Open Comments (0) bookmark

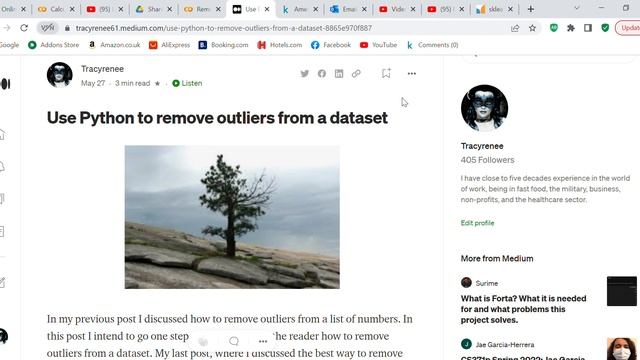pos(432,45)
